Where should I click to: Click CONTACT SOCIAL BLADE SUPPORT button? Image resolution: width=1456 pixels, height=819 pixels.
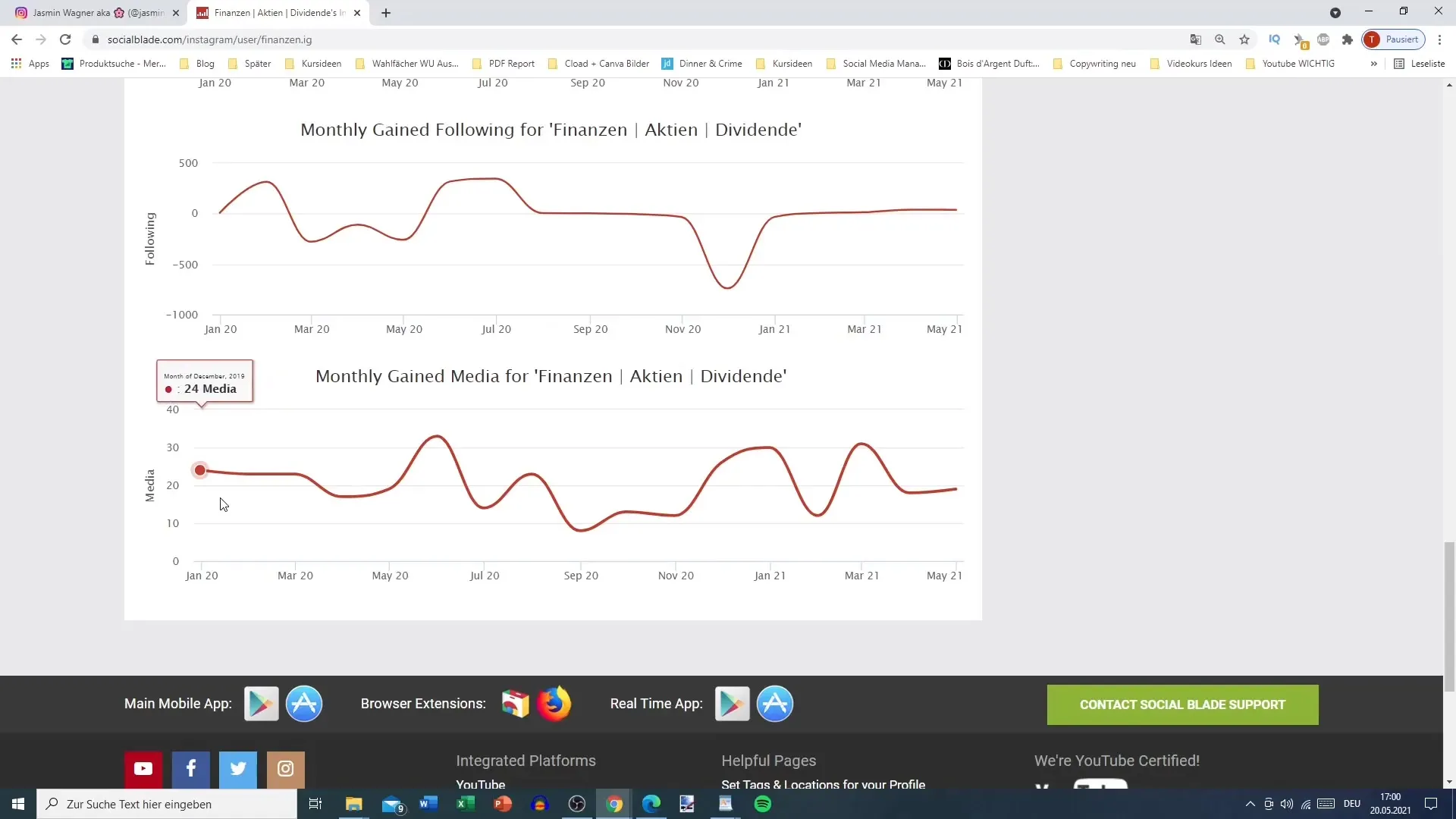coord(1183,705)
